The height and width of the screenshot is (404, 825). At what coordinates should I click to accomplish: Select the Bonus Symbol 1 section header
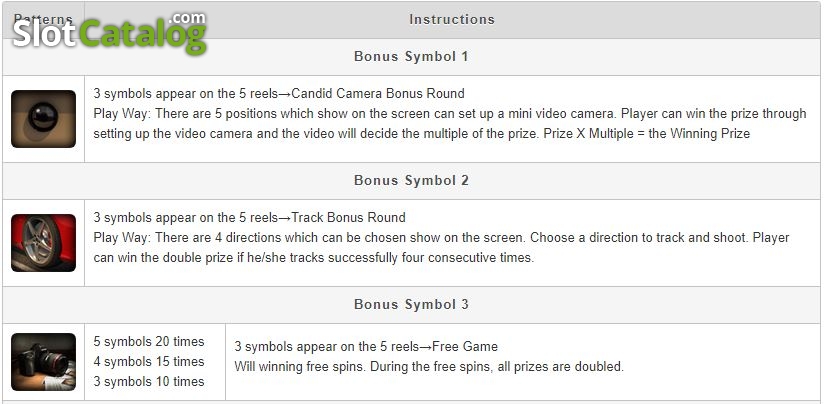coord(411,56)
